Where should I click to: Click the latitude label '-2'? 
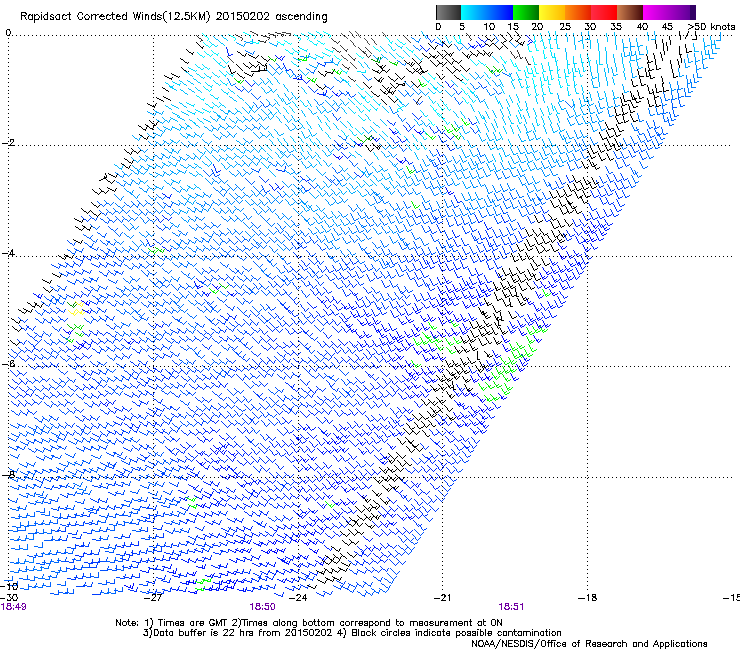pyautogui.click(x=8, y=143)
